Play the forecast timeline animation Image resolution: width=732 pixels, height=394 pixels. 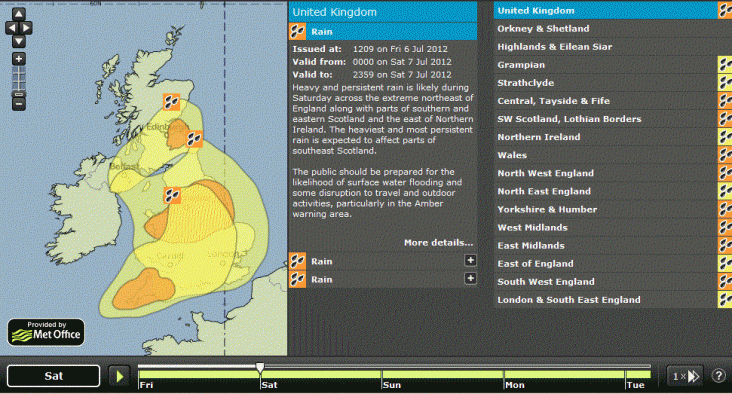(x=119, y=376)
